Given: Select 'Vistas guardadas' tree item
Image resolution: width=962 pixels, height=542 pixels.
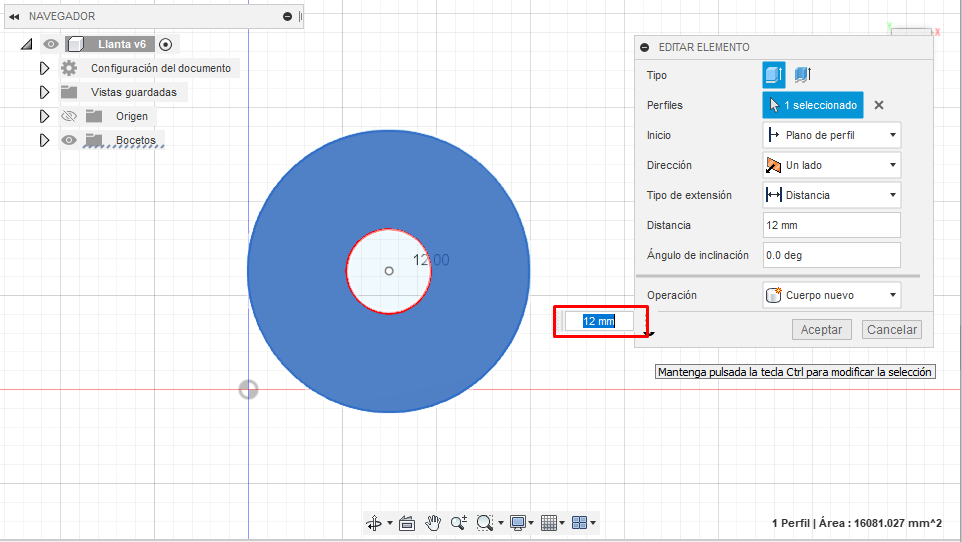Looking at the screenshot, I should 134,92.
